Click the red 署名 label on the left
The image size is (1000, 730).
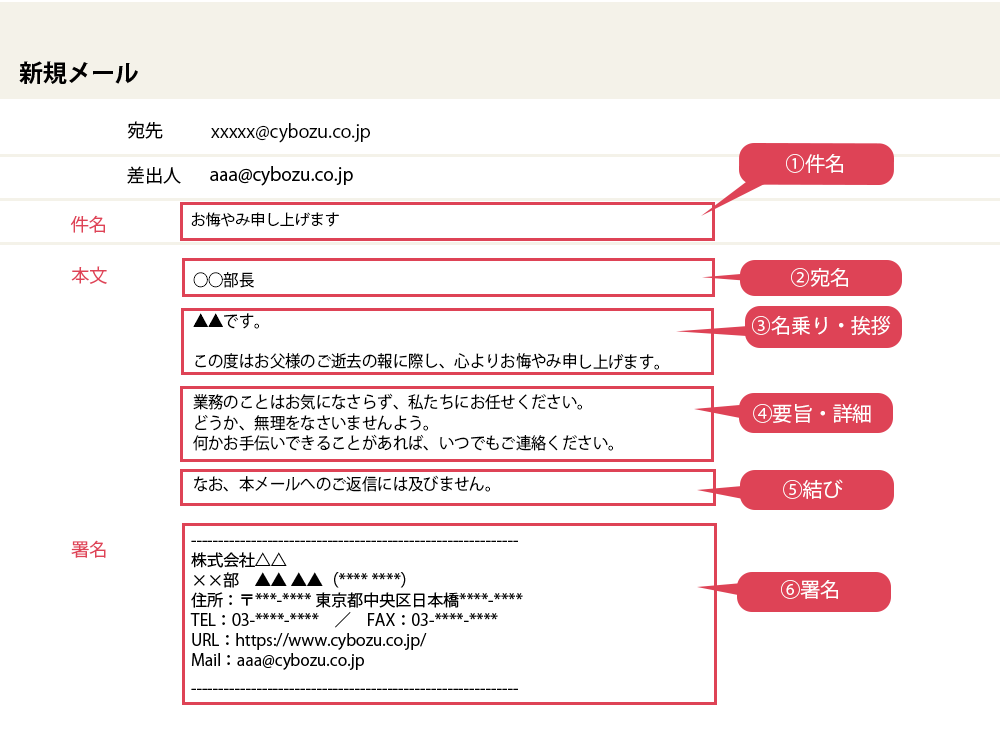click(x=89, y=550)
